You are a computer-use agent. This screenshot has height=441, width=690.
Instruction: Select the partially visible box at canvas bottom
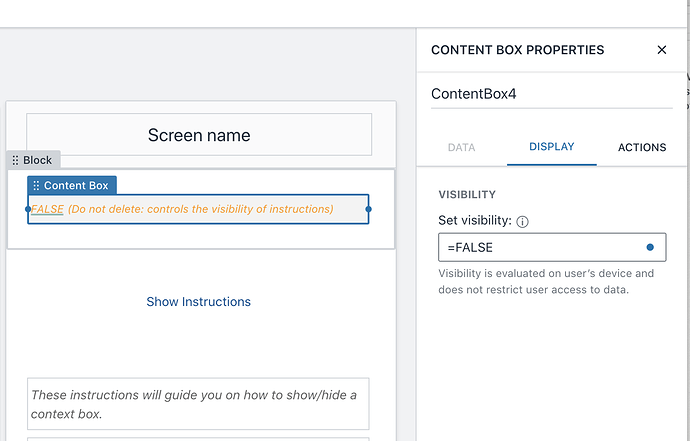pyautogui.click(x=198, y=438)
